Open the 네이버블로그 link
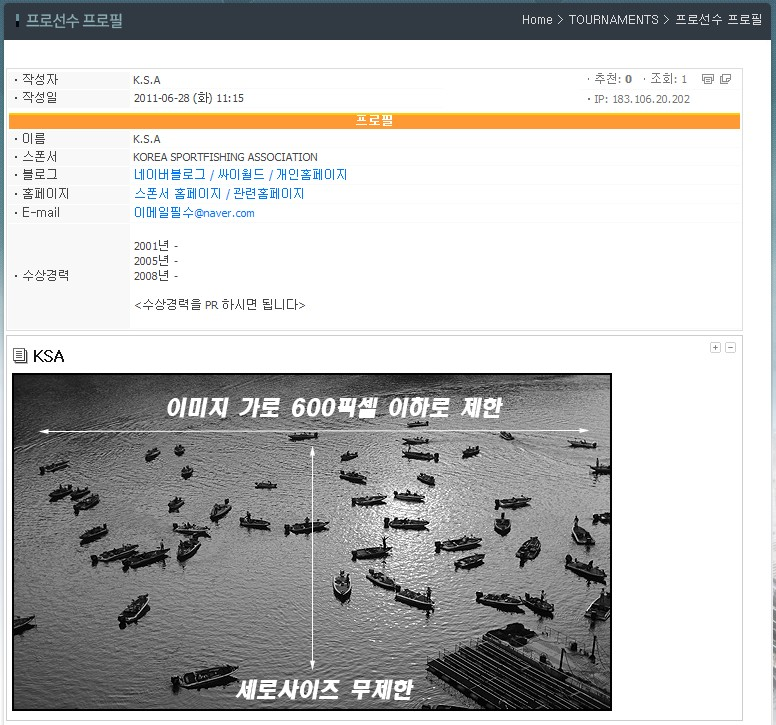This screenshot has height=725, width=776. pyautogui.click(x=170, y=174)
